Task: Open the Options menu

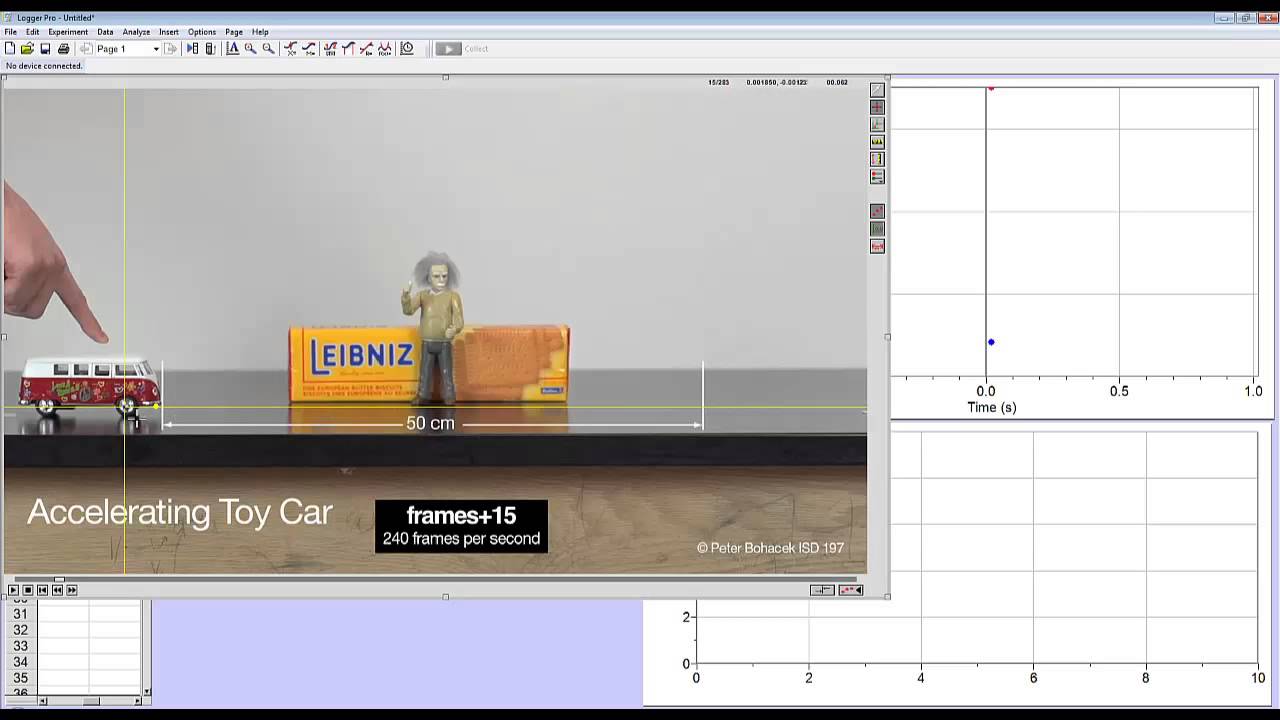Action: [x=202, y=32]
